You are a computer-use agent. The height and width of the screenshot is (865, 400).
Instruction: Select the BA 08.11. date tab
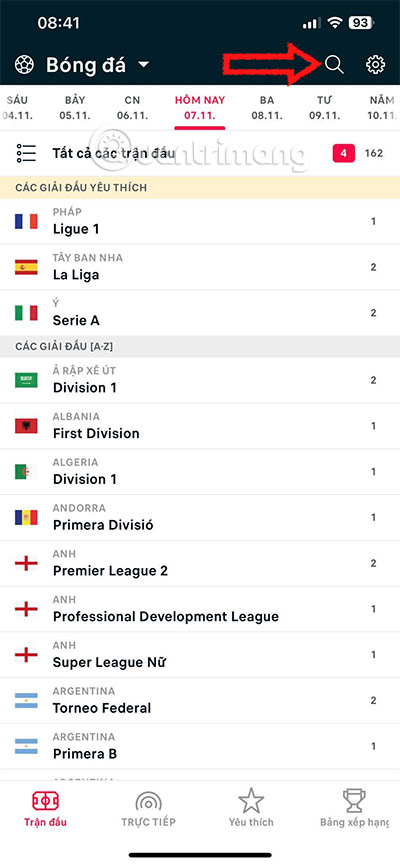click(x=267, y=108)
